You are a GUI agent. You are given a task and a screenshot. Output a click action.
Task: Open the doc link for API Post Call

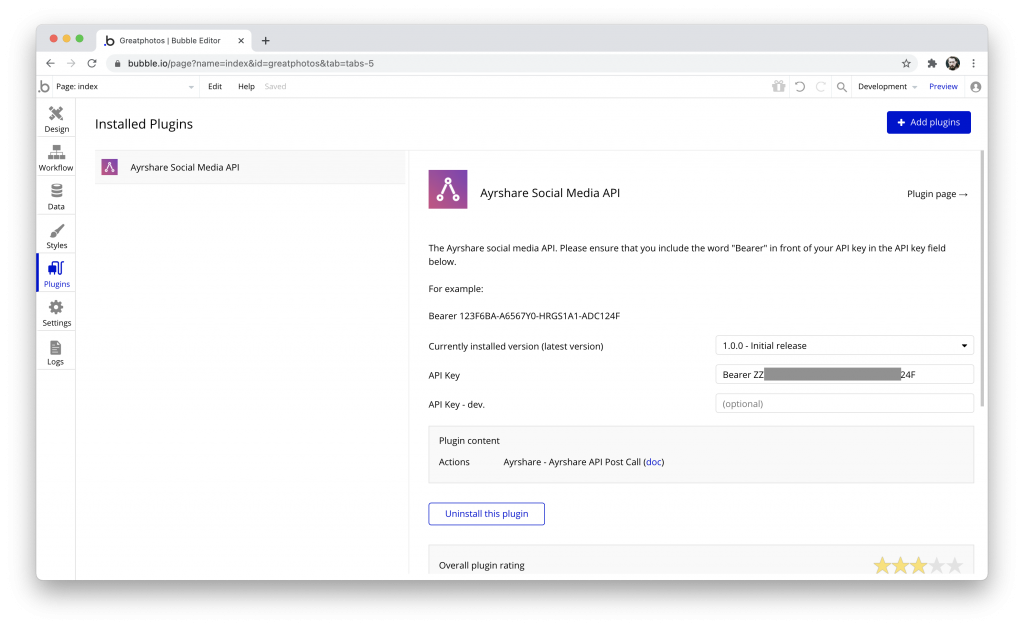654,462
